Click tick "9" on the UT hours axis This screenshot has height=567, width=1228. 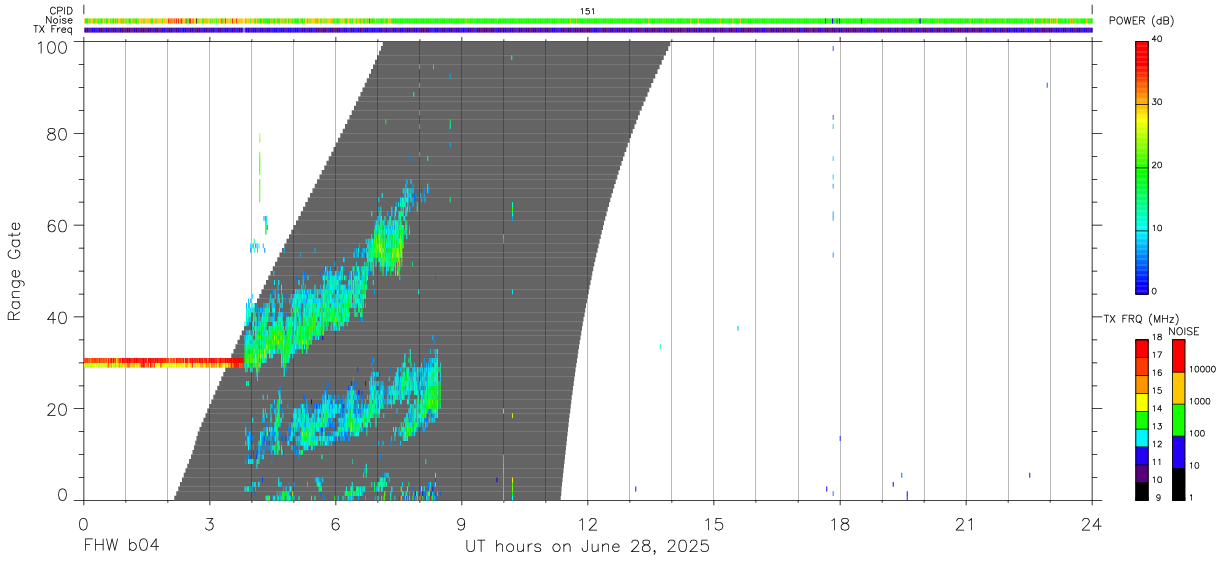(461, 523)
